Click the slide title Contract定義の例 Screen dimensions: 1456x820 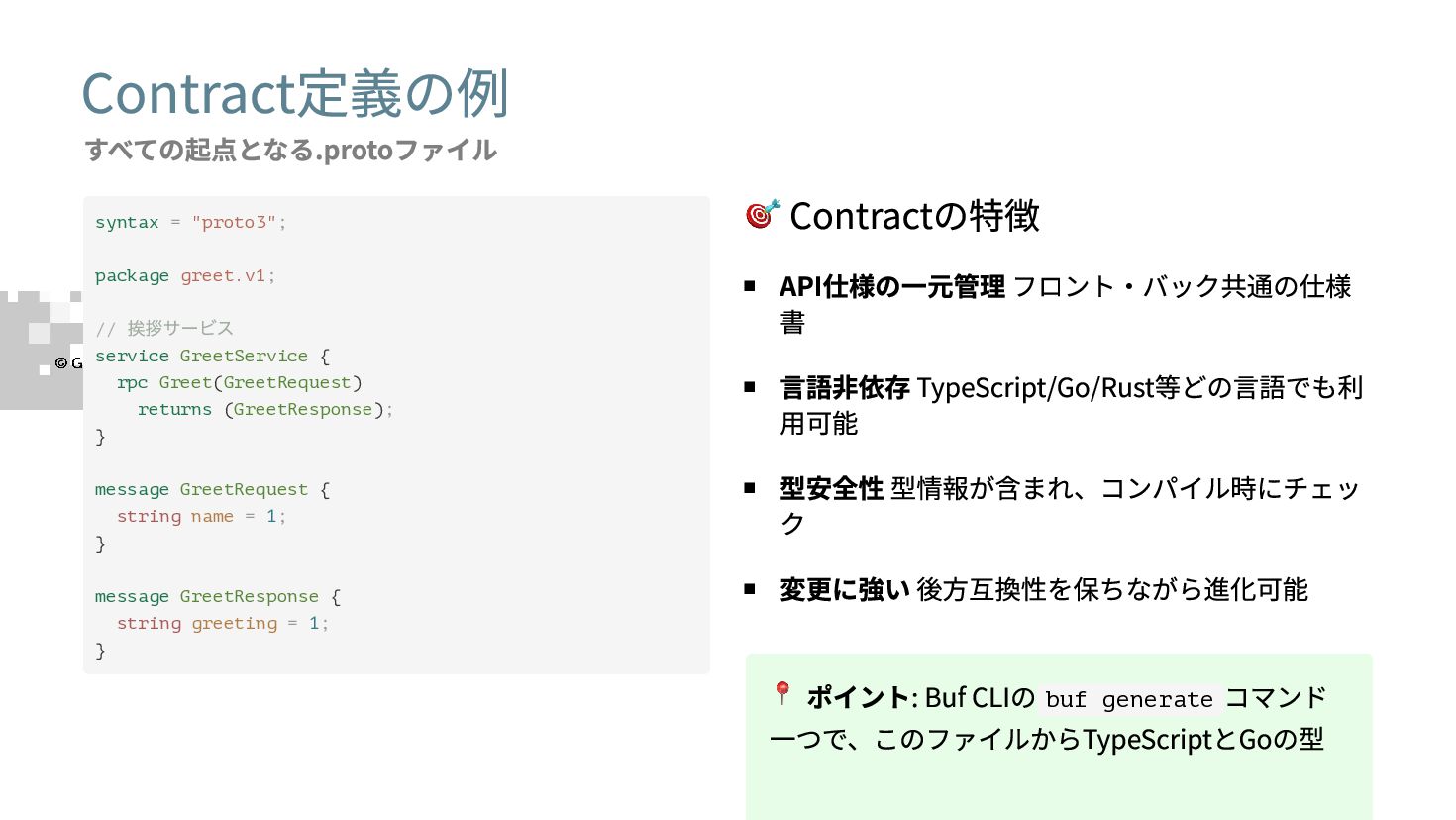295,94
